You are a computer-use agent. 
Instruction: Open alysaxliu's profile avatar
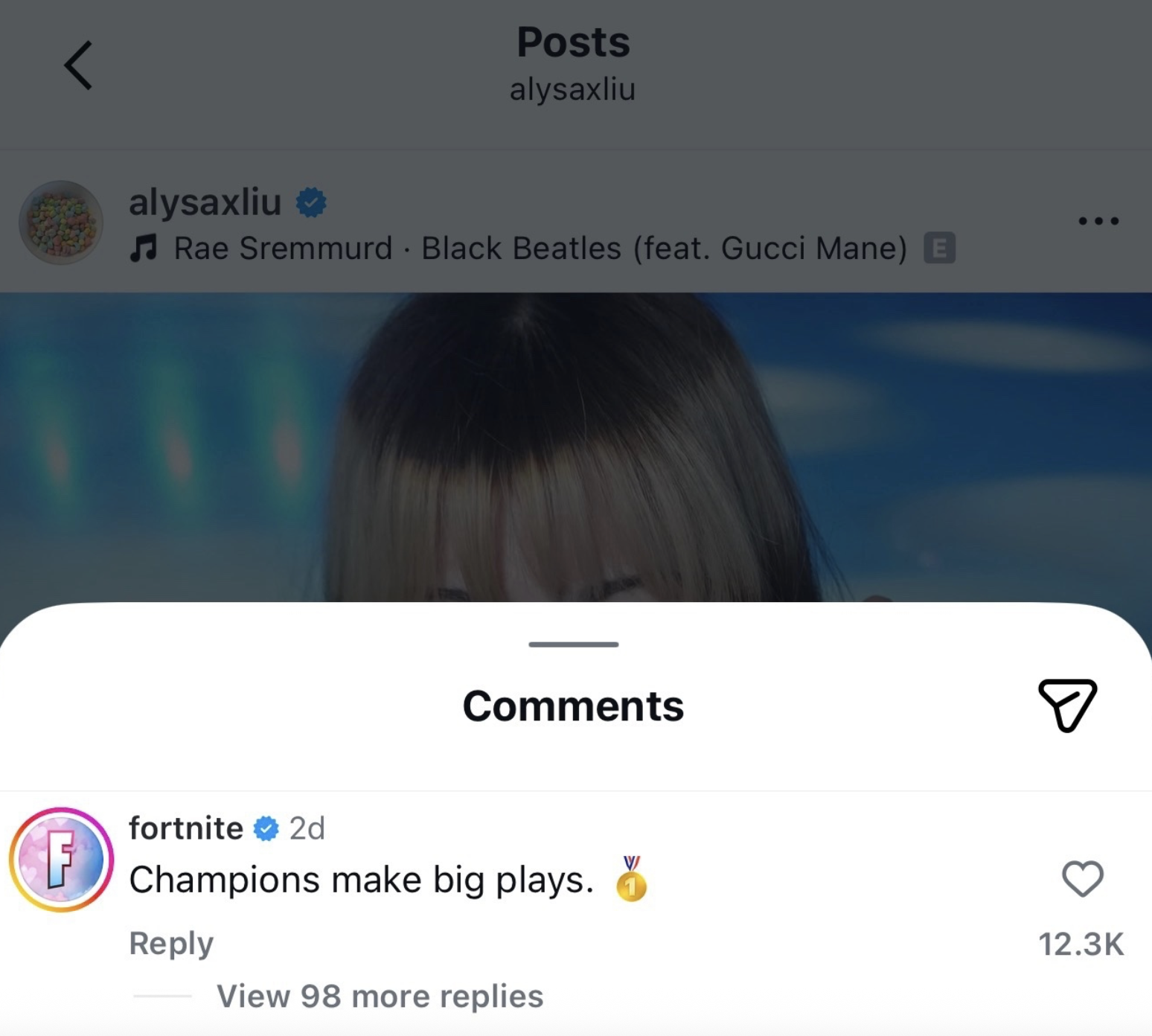coord(61,223)
